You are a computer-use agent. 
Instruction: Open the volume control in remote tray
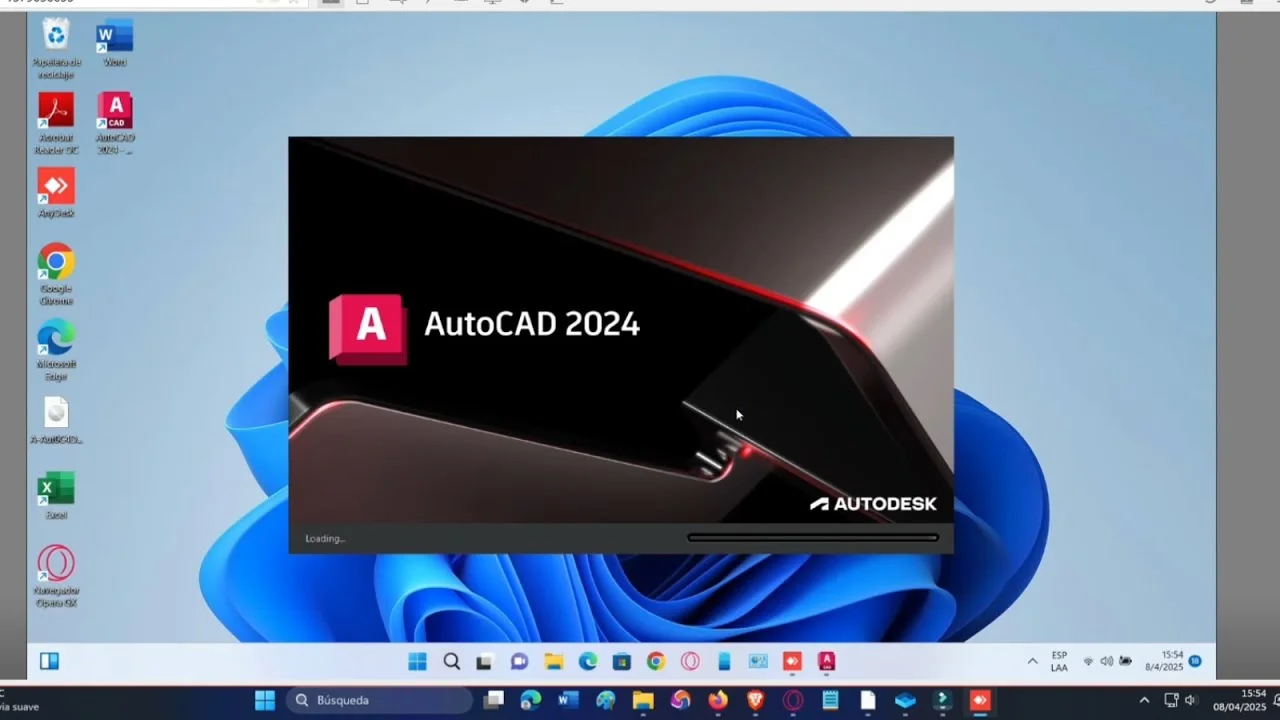click(1106, 661)
